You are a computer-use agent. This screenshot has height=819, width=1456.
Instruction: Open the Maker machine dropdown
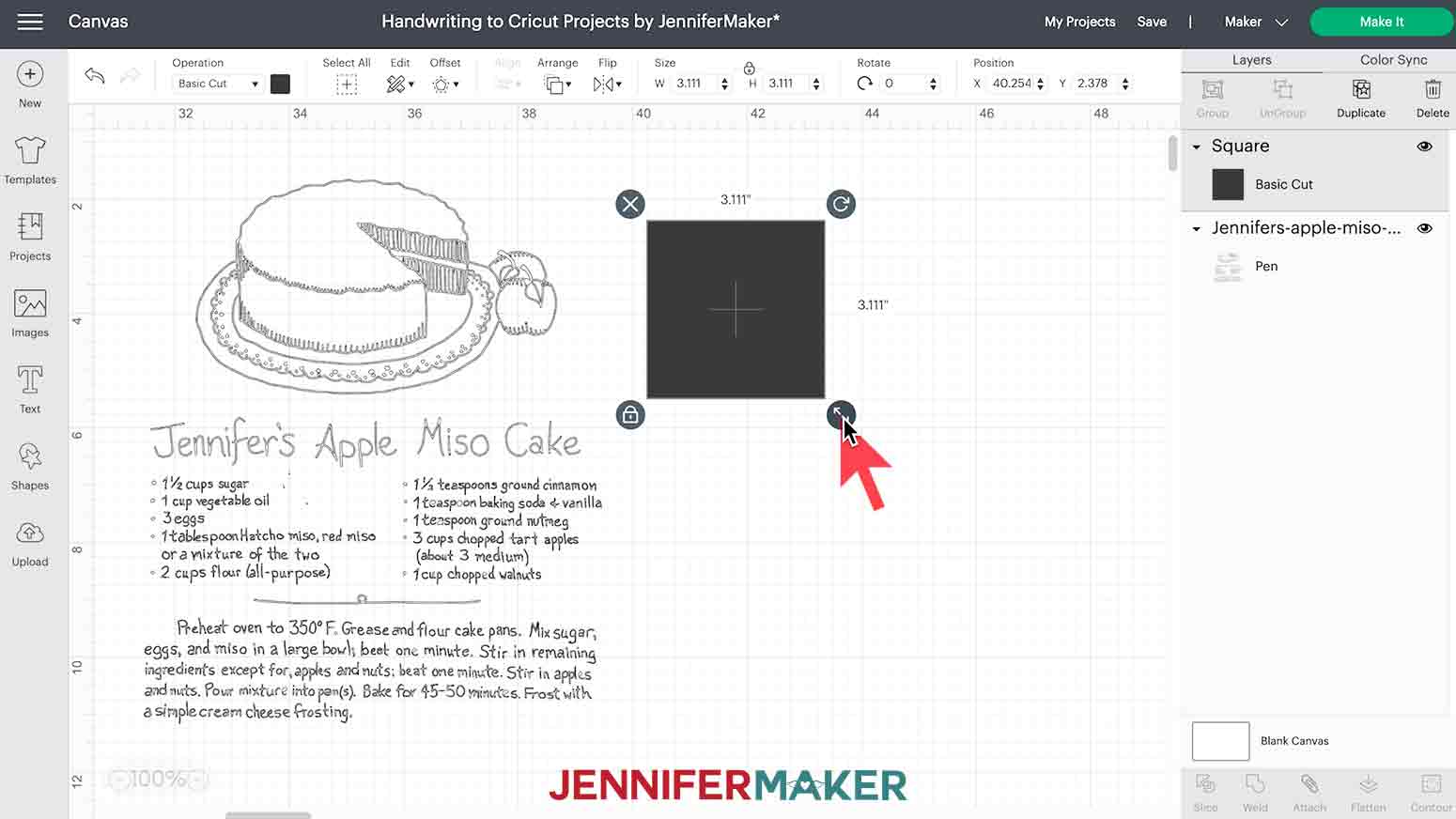pyautogui.click(x=1256, y=22)
